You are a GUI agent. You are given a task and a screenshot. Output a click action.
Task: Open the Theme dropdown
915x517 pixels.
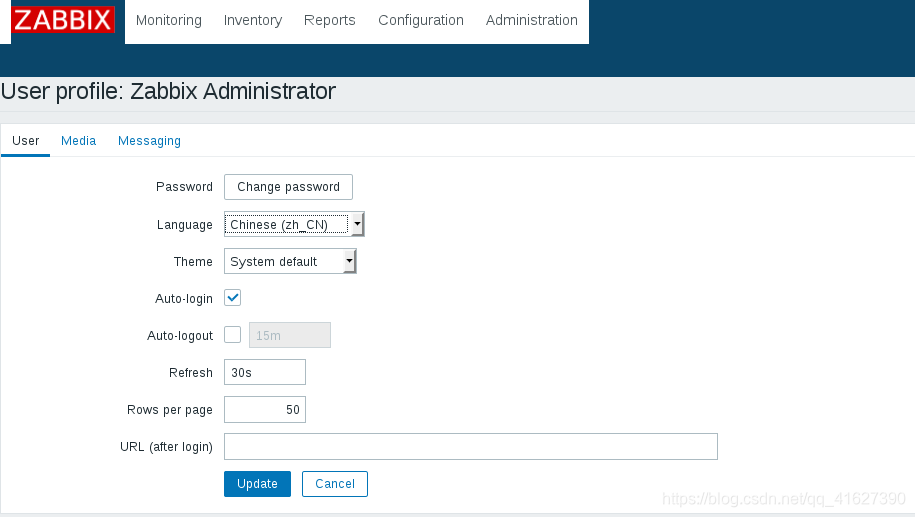coord(290,261)
